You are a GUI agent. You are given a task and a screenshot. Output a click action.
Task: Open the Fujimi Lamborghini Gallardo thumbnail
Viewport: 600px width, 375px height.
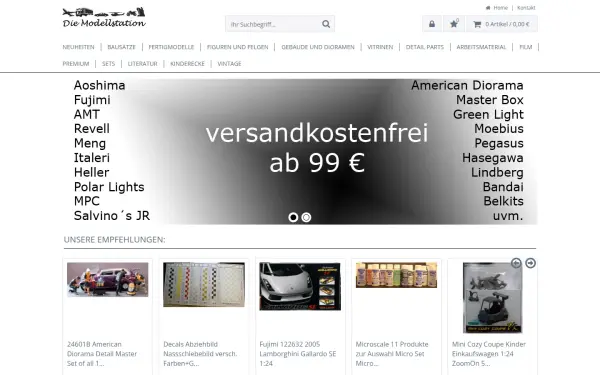300,286
